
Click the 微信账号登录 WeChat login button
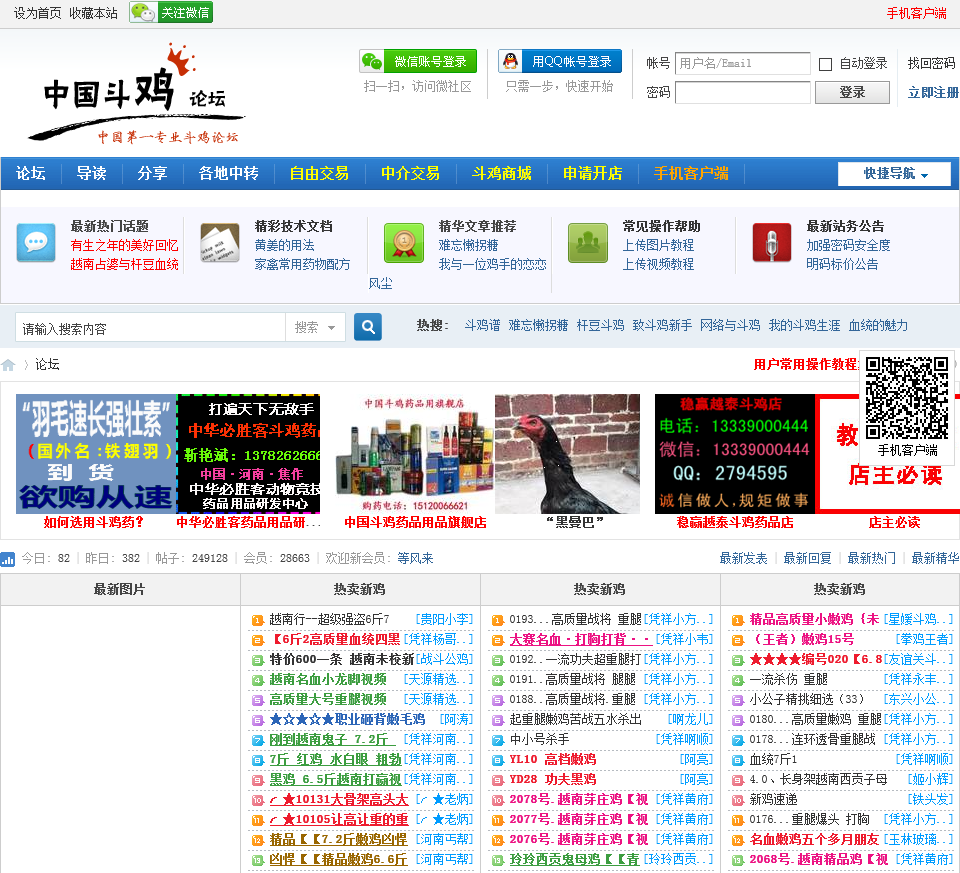[x=418, y=61]
